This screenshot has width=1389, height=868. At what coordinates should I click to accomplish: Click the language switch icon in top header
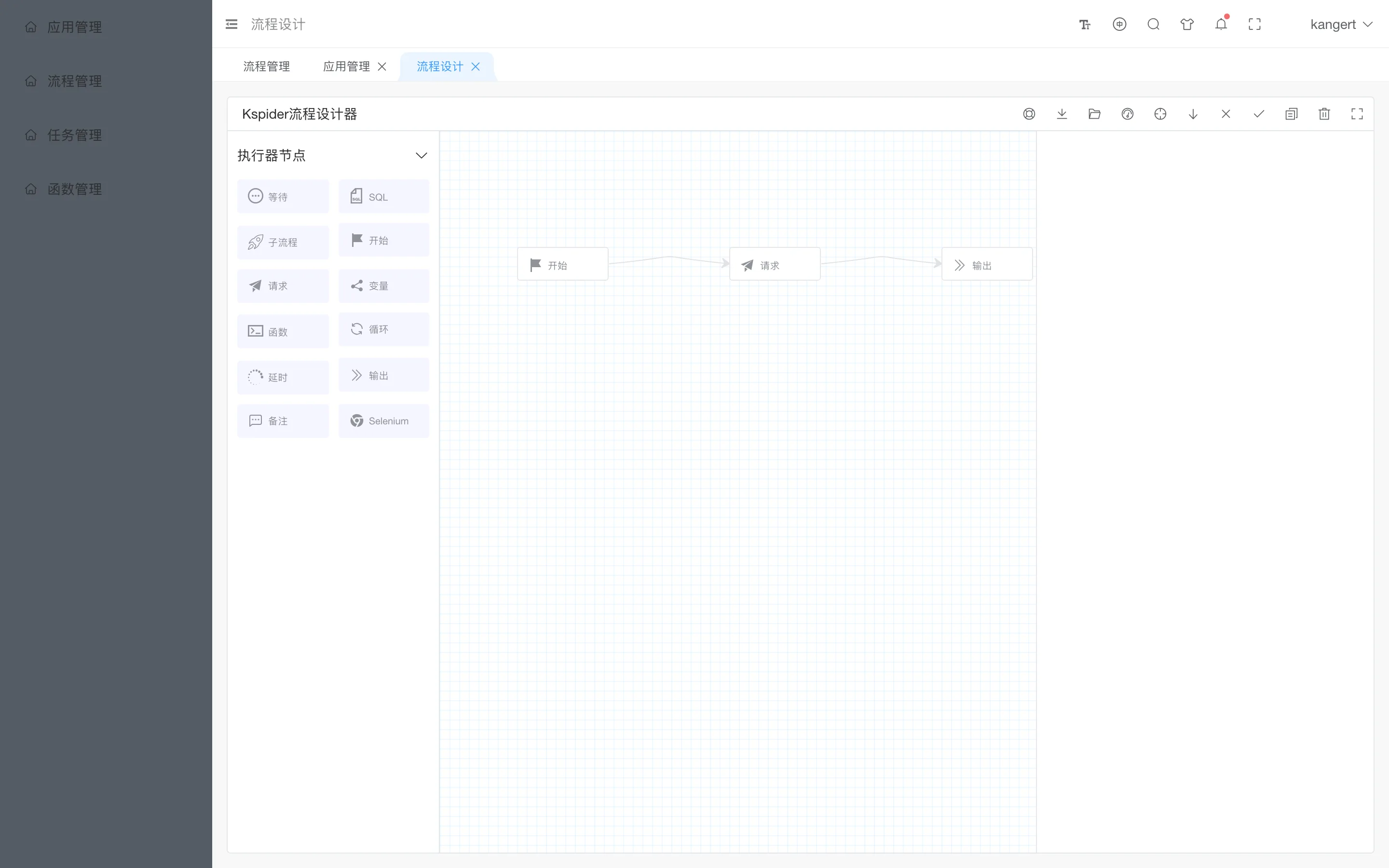[x=1119, y=24]
